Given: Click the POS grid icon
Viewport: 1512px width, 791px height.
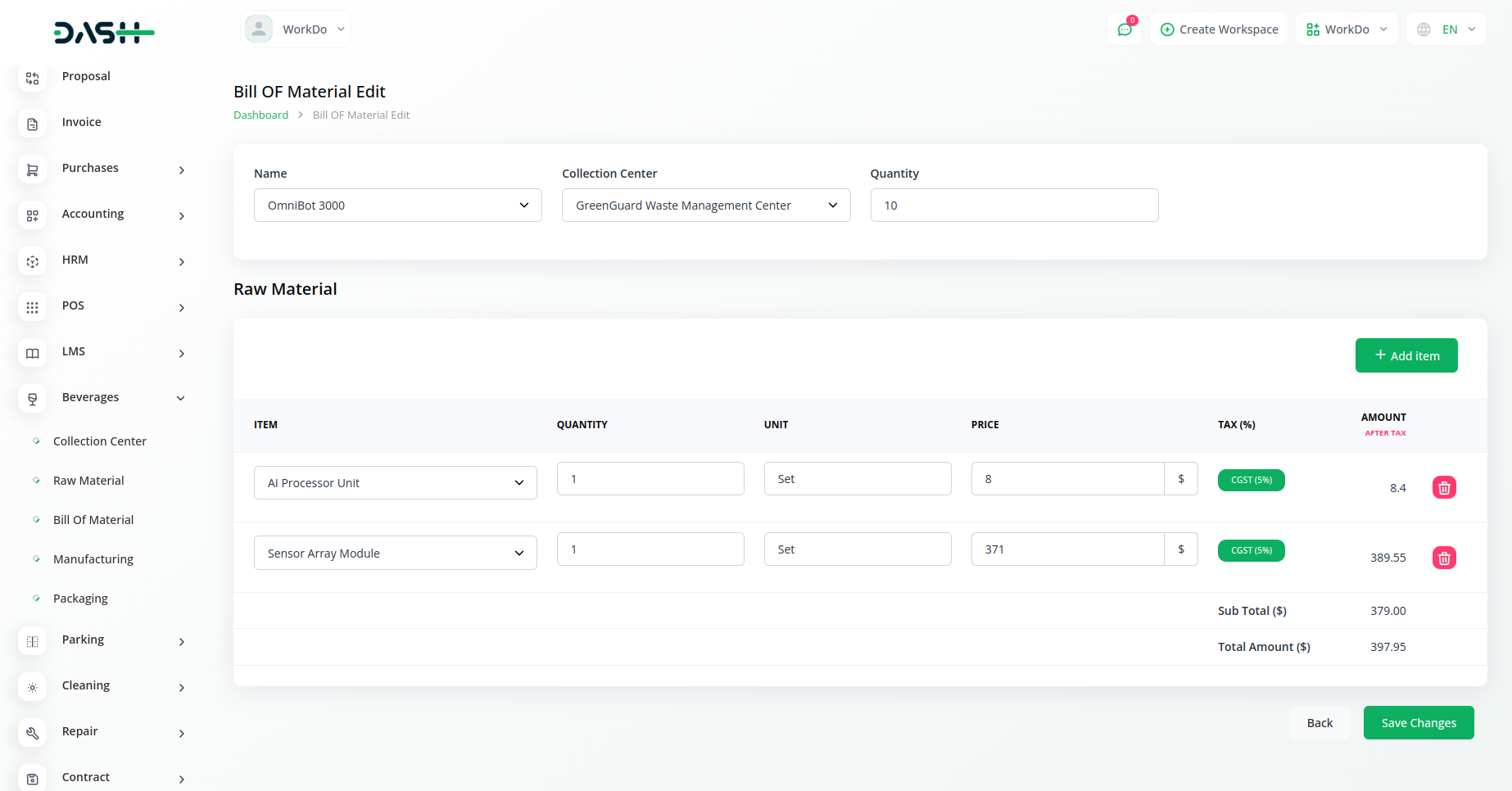Looking at the screenshot, I should pyautogui.click(x=33, y=308).
